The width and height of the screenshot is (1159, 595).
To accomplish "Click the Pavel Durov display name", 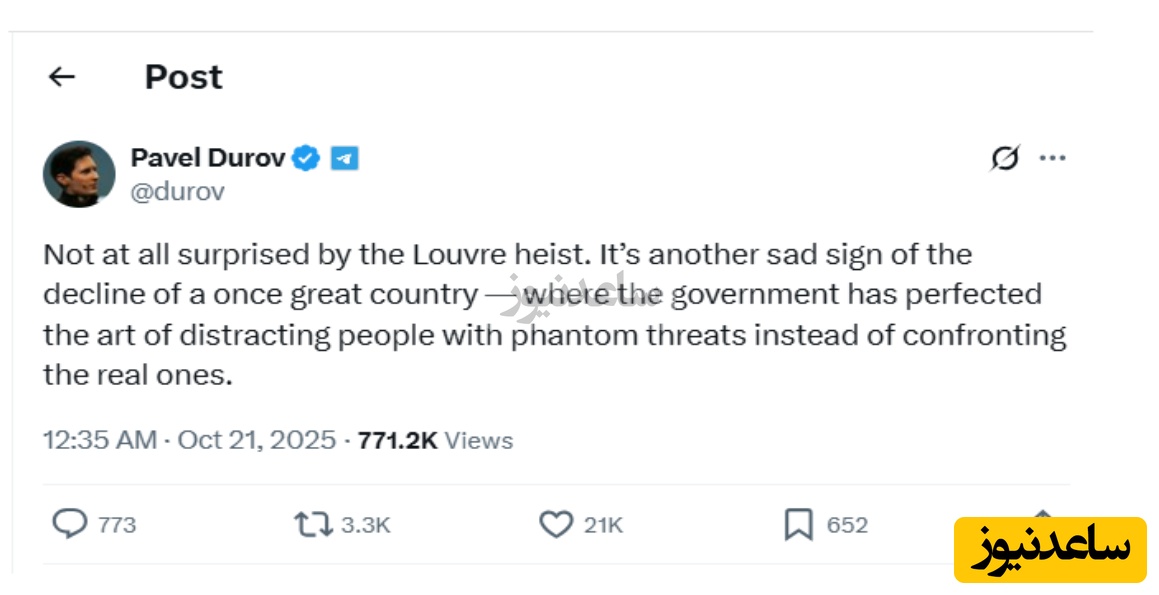I will [x=208, y=158].
